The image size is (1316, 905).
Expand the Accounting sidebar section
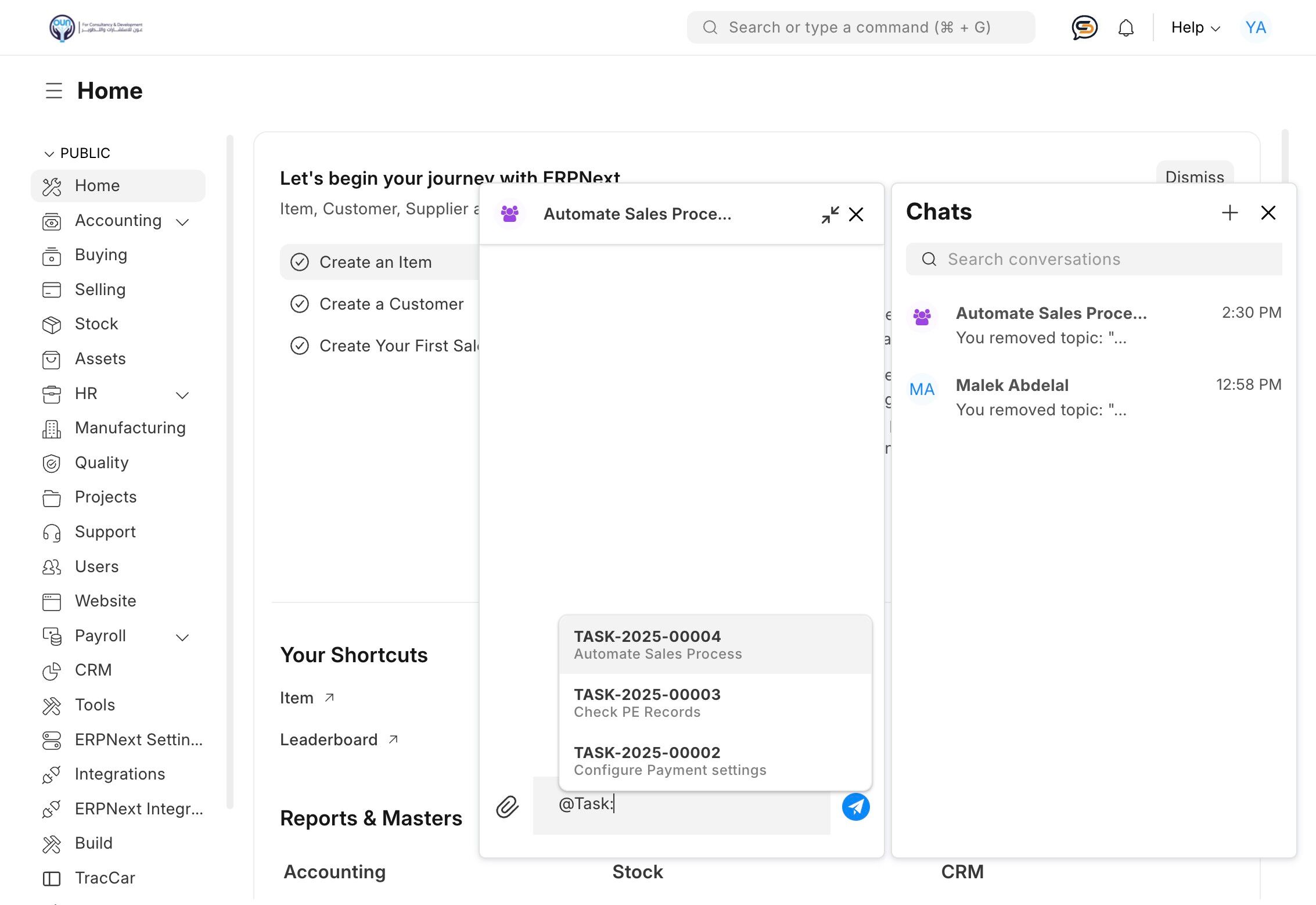[x=182, y=222]
